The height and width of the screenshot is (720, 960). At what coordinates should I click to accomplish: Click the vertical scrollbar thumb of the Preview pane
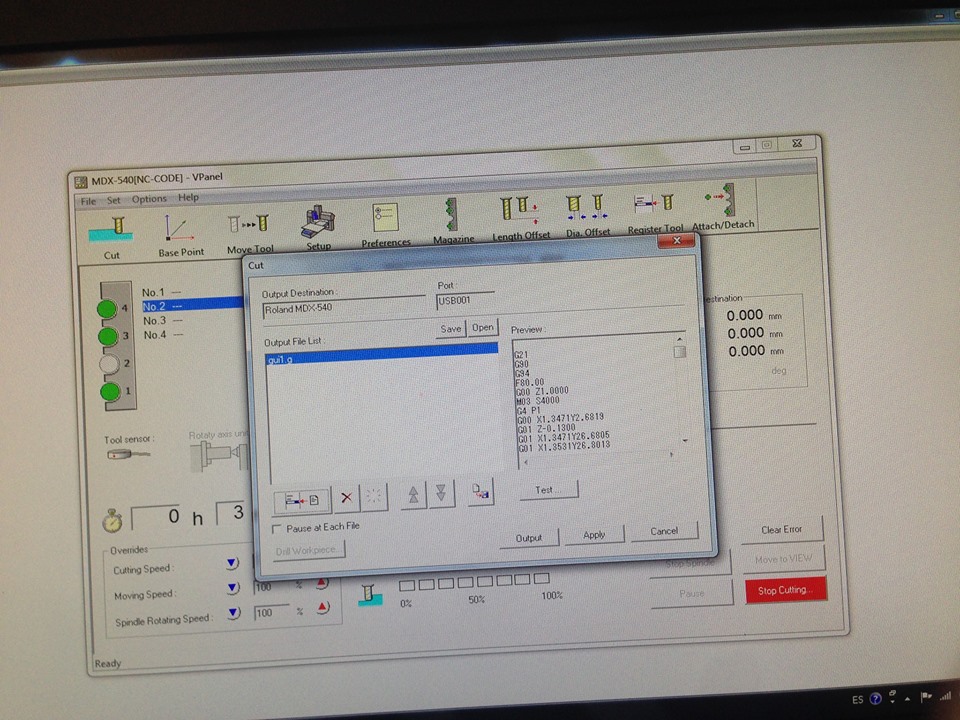[x=680, y=352]
